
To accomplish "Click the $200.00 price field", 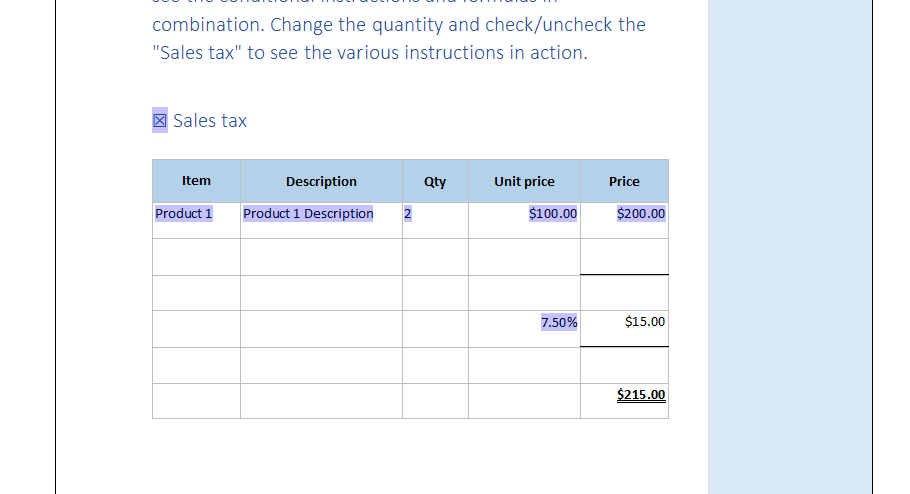I will pyautogui.click(x=641, y=214).
